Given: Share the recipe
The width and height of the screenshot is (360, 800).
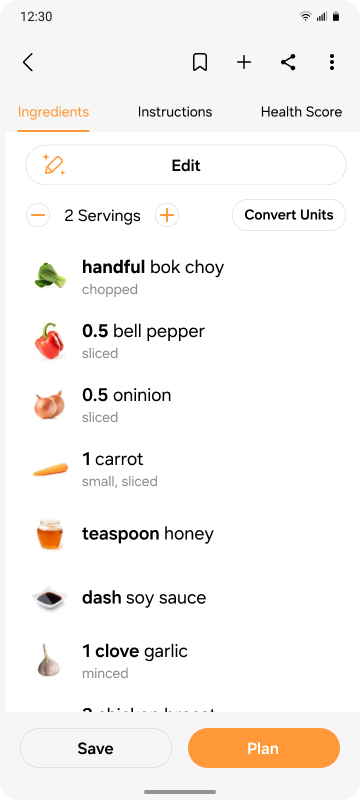Looking at the screenshot, I should point(288,63).
